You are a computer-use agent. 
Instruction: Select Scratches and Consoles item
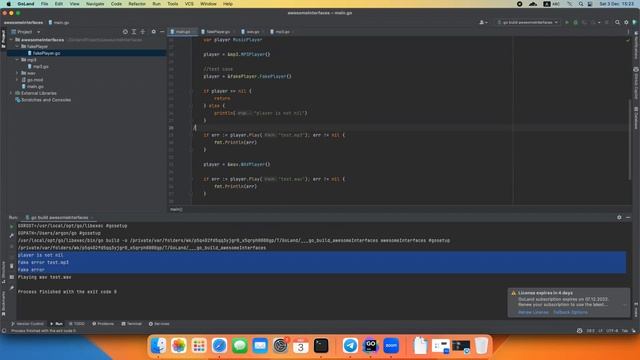coord(46,100)
